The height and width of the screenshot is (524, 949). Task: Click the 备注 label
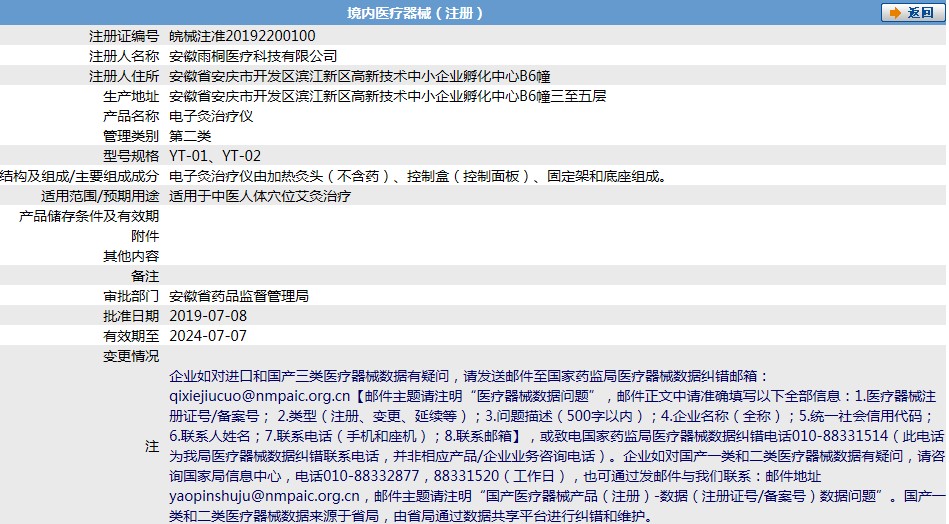145,276
